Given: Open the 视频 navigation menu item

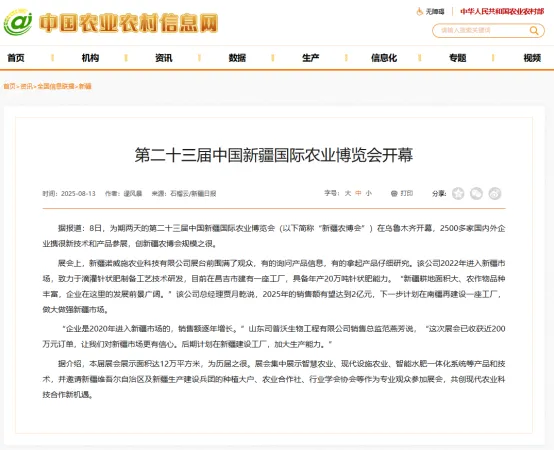Looking at the screenshot, I should tap(532, 58).
